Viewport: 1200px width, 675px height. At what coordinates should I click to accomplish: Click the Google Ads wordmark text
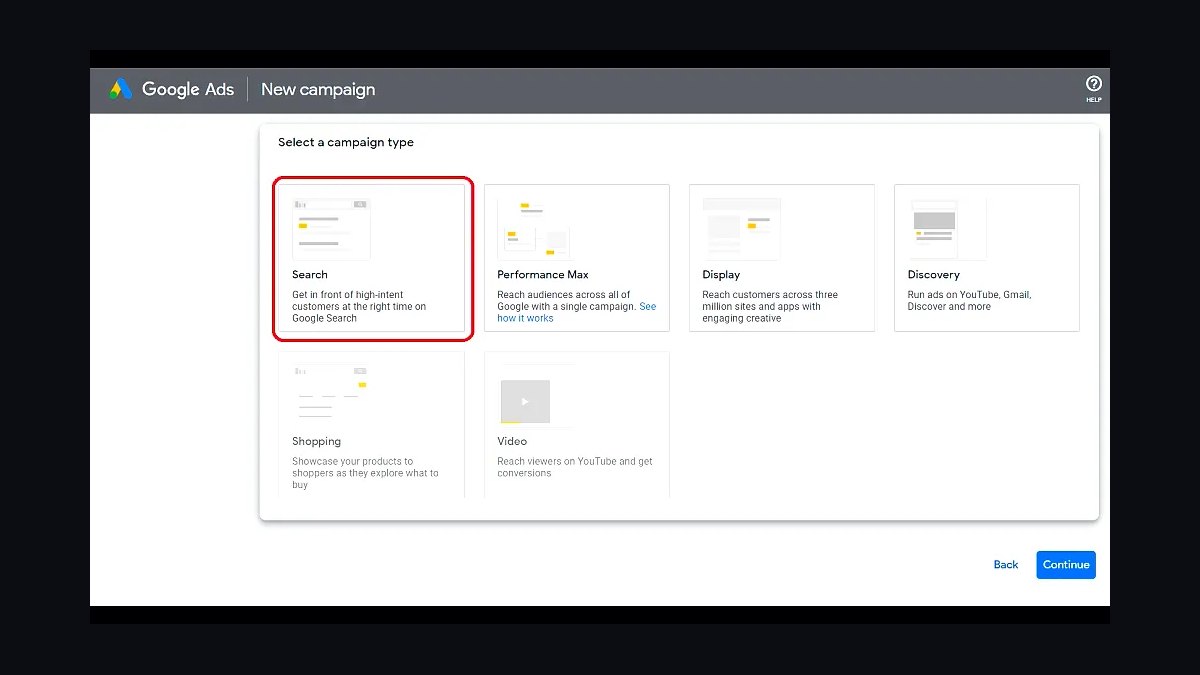[188, 89]
